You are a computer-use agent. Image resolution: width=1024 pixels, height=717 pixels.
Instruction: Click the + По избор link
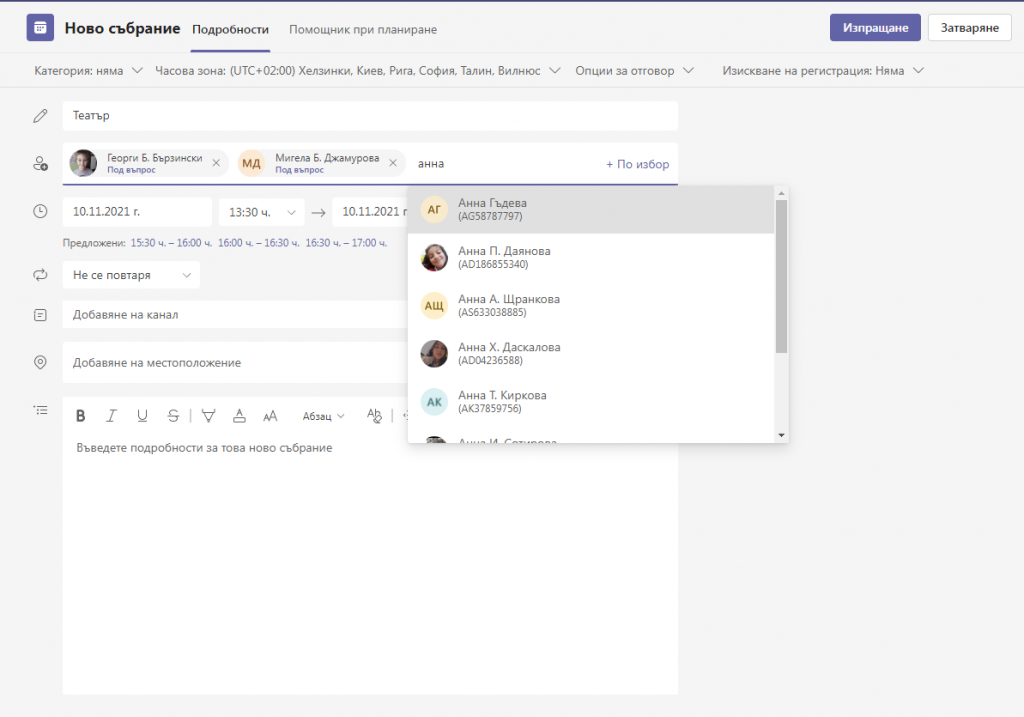[x=637, y=164]
